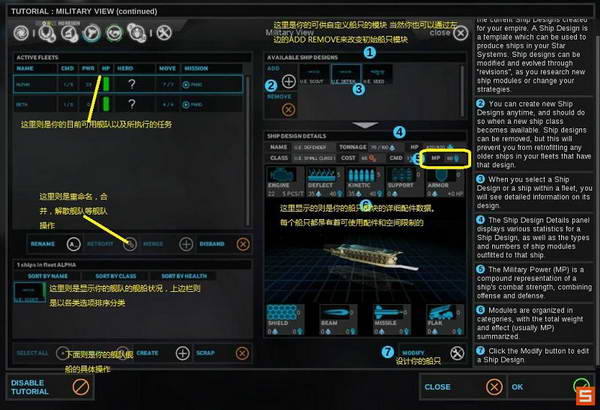Screen dimensions: 600x410
Task: Click the Merge fleets plus icon
Action: [186, 244]
